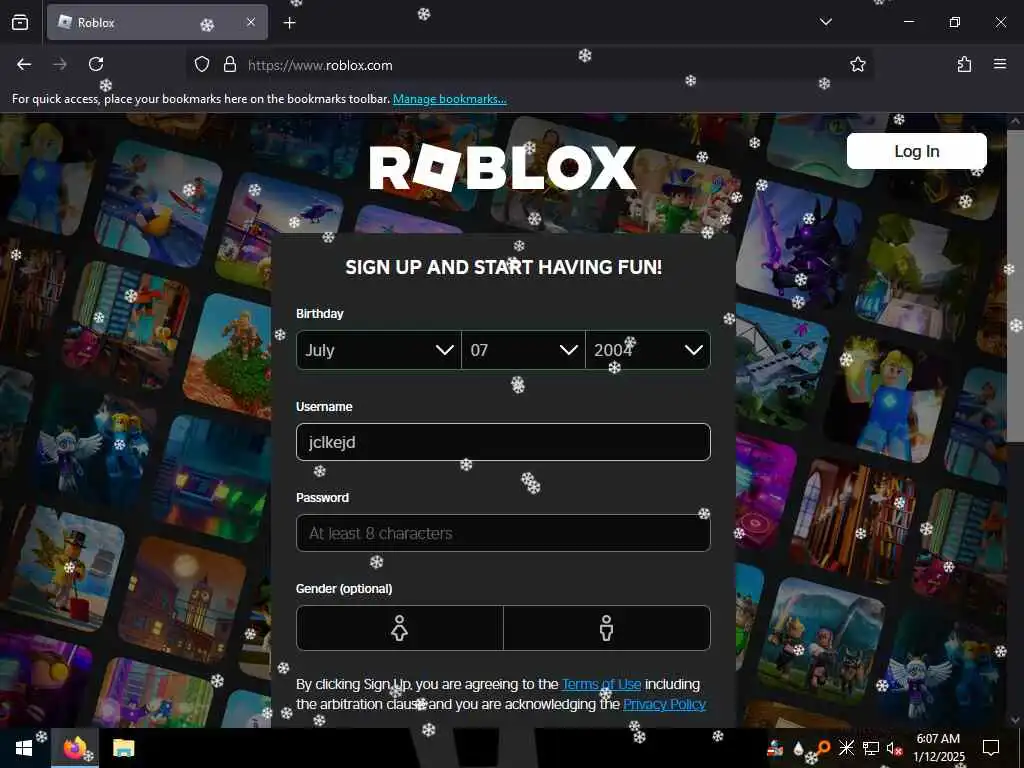Select the Roblox browser tab
The width and height of the screenshot is (1024, 768).
click(x=157, y=22)
